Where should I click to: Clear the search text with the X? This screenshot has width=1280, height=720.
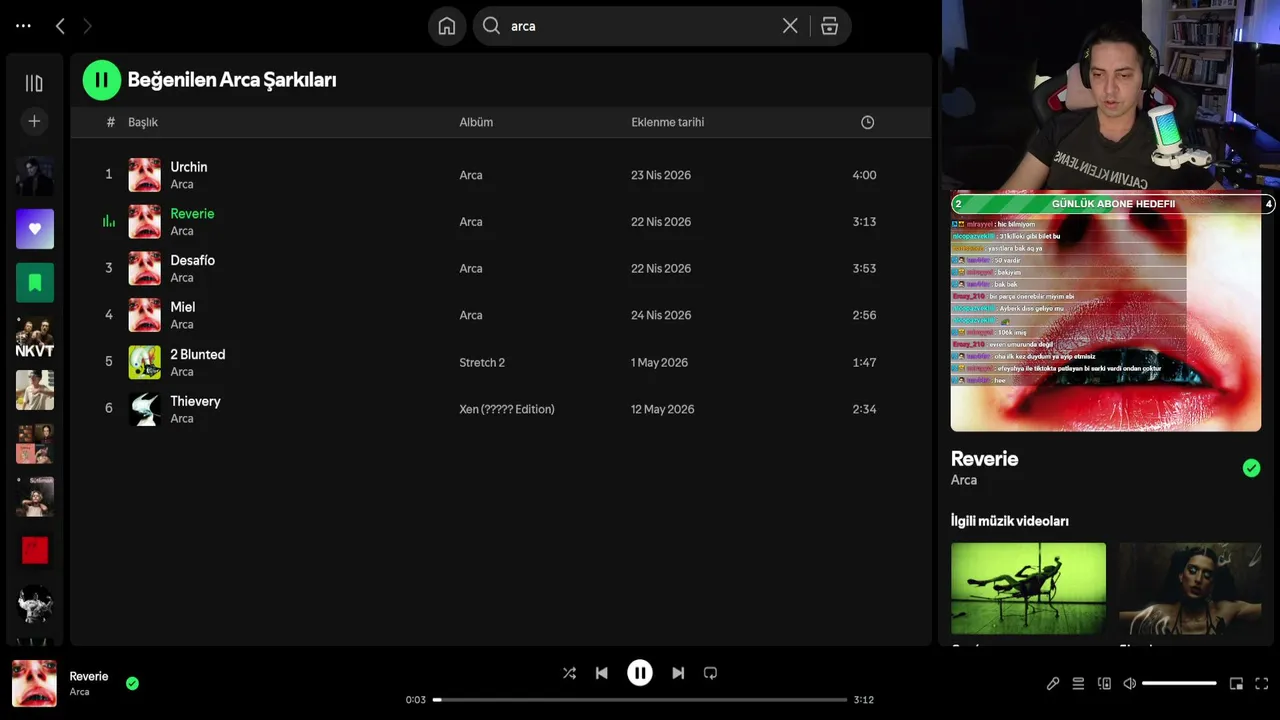(790, 26)
